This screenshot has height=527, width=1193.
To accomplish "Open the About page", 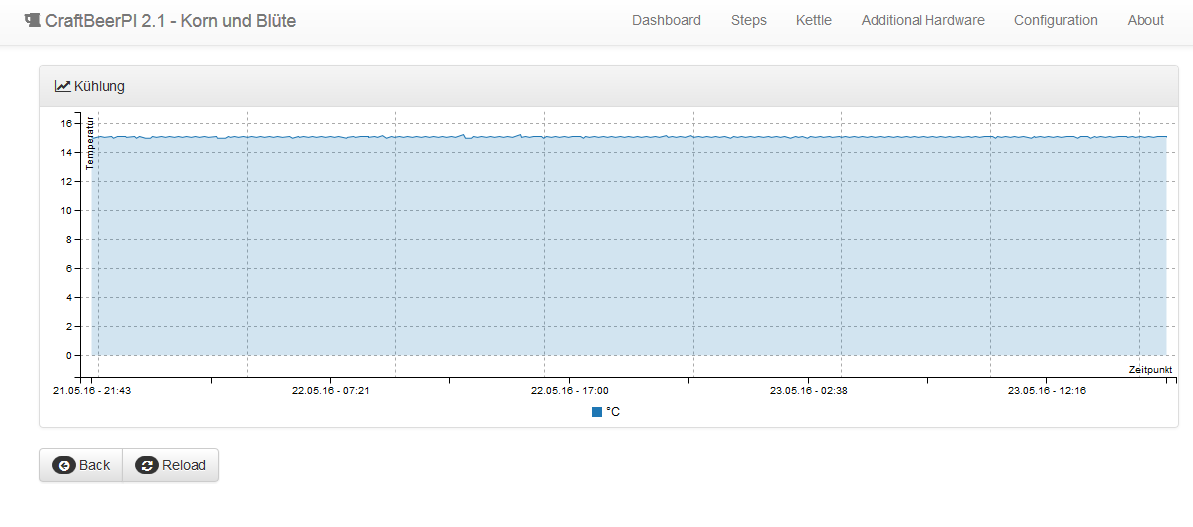I will [x=1145, y=20].
